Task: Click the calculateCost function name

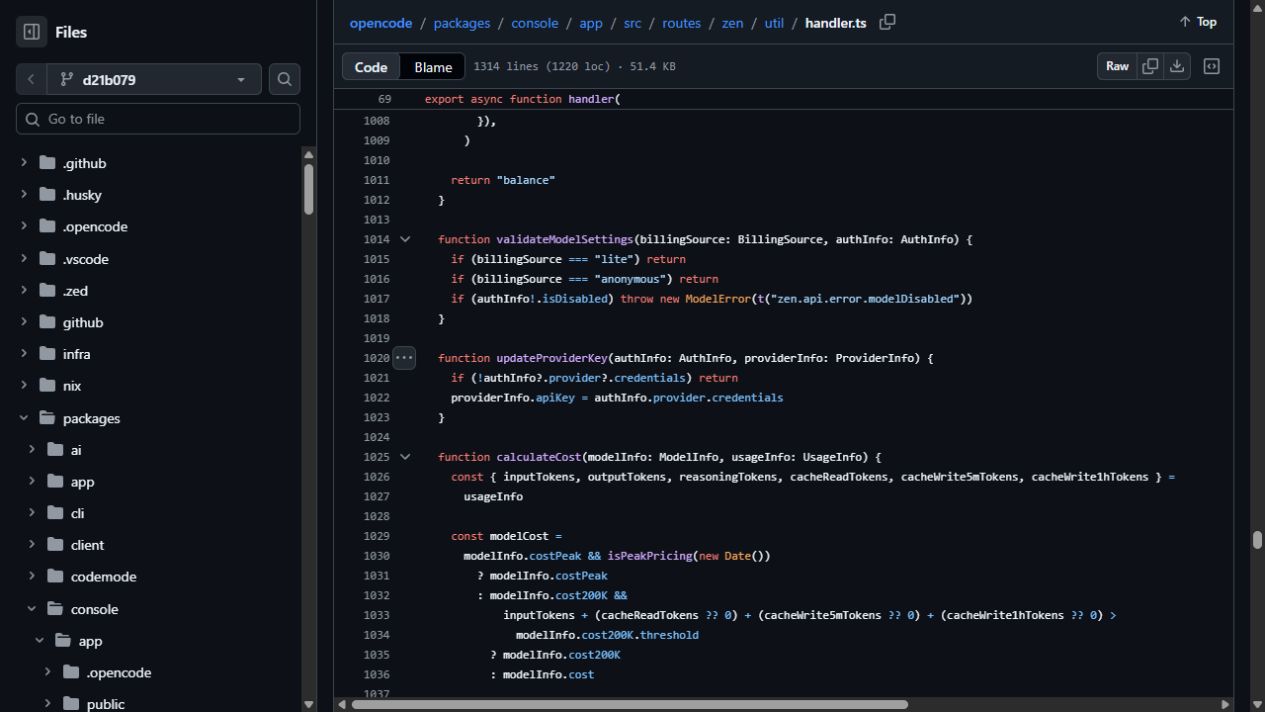Action: click(539, 457)
